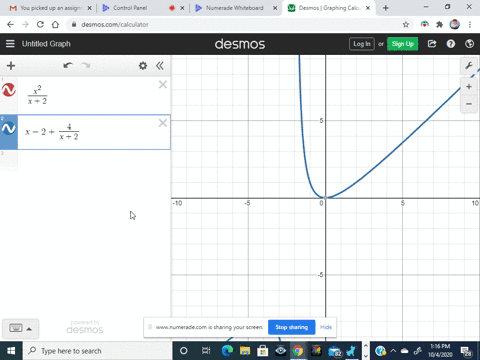The image size is (480, 360).
Task: Open expression list settings gear
Action: pos(143,66)
